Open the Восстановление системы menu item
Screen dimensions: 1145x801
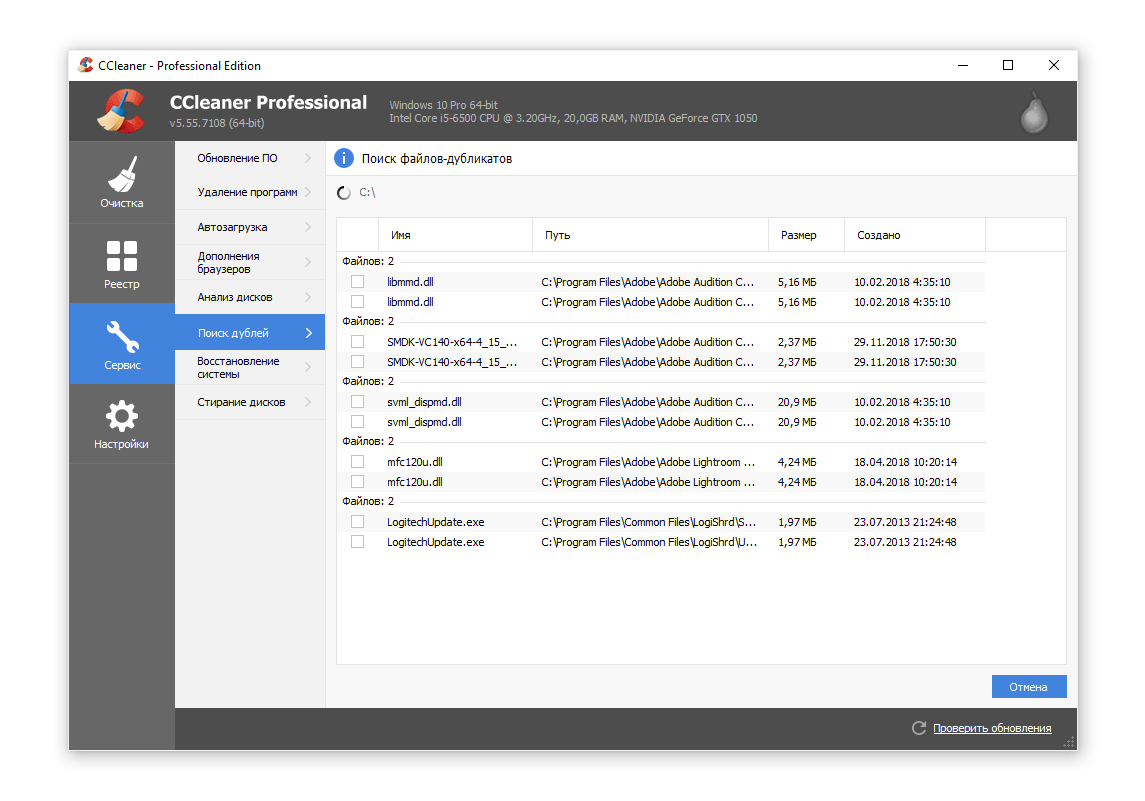[250, 367]
